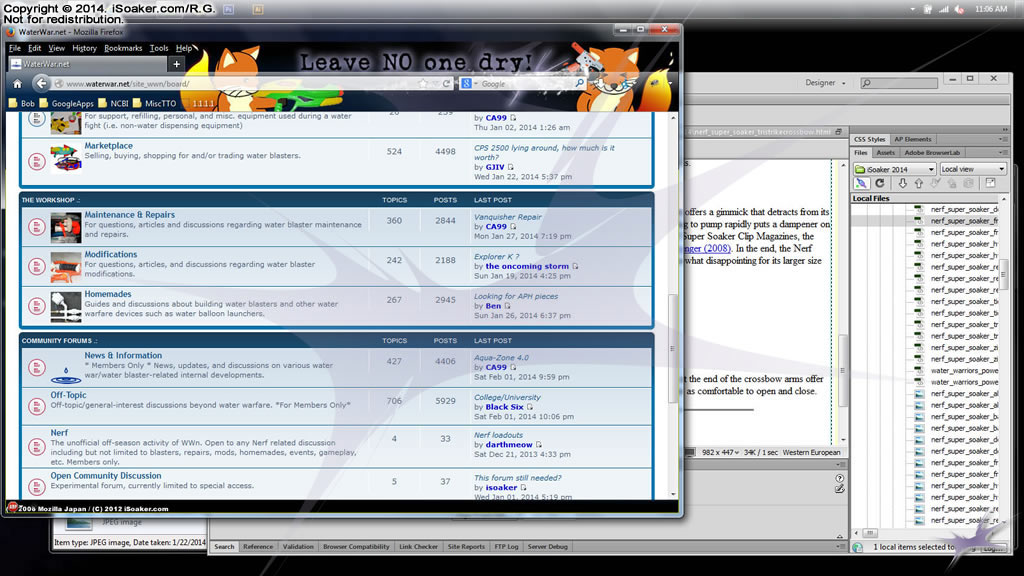The width and height of the screenshot is (1024, 576).
Task: Open the Modifications forum link
Action: pos(110,254)
